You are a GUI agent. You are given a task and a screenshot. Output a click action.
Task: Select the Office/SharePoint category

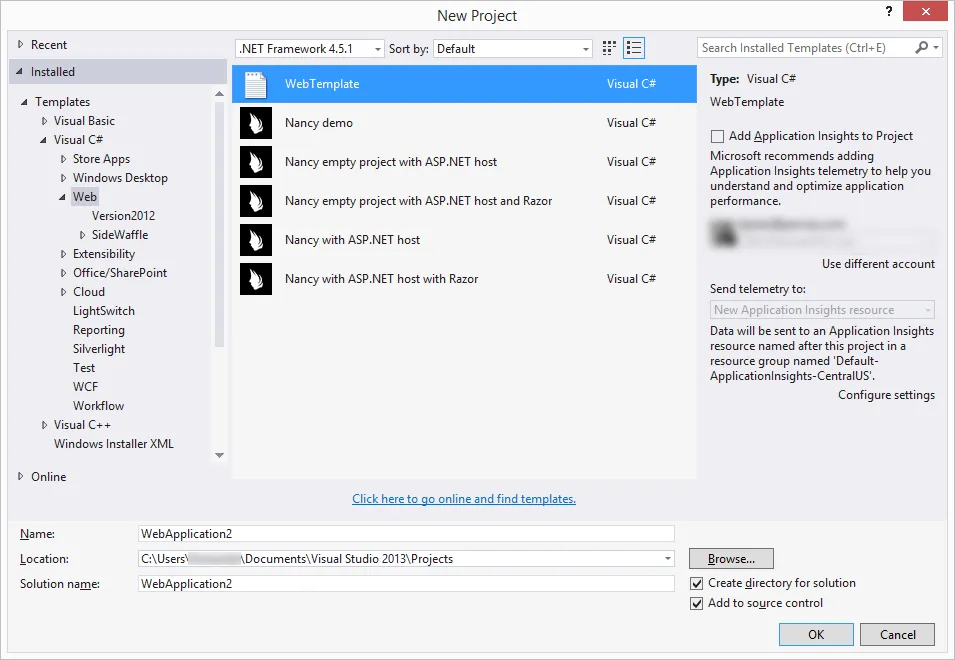pyautogui.click(x=120, y=273)
